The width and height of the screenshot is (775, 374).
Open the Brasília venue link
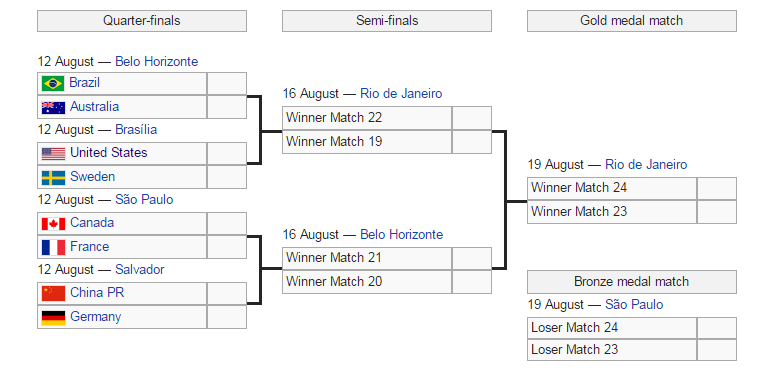136,129
